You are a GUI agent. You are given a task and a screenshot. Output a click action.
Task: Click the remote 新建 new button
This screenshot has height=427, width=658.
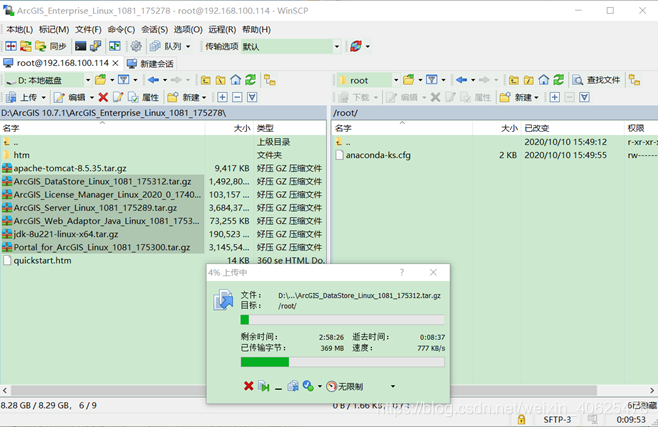point(519,97)
